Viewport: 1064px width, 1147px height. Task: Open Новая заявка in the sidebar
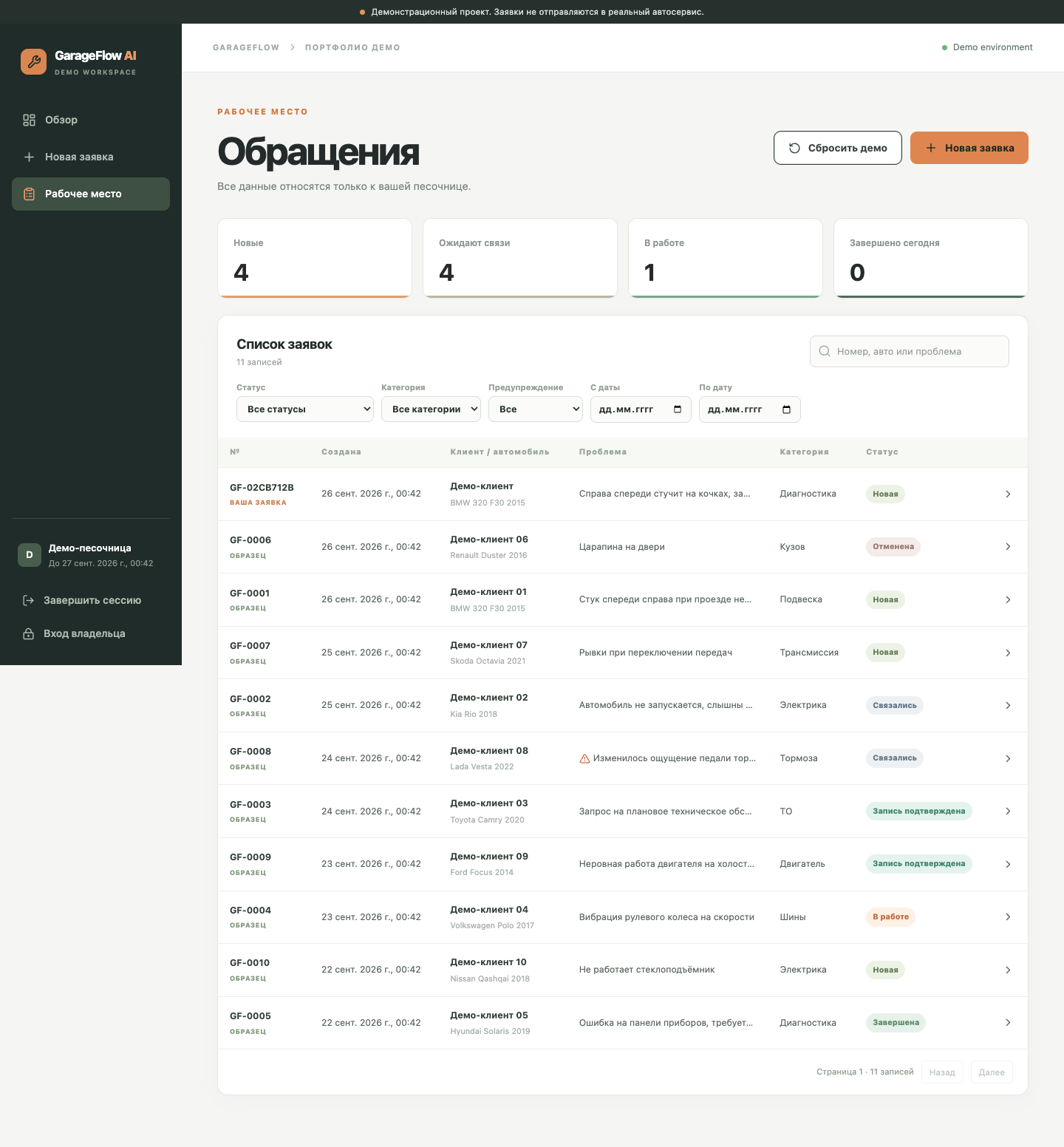point(91,157)
